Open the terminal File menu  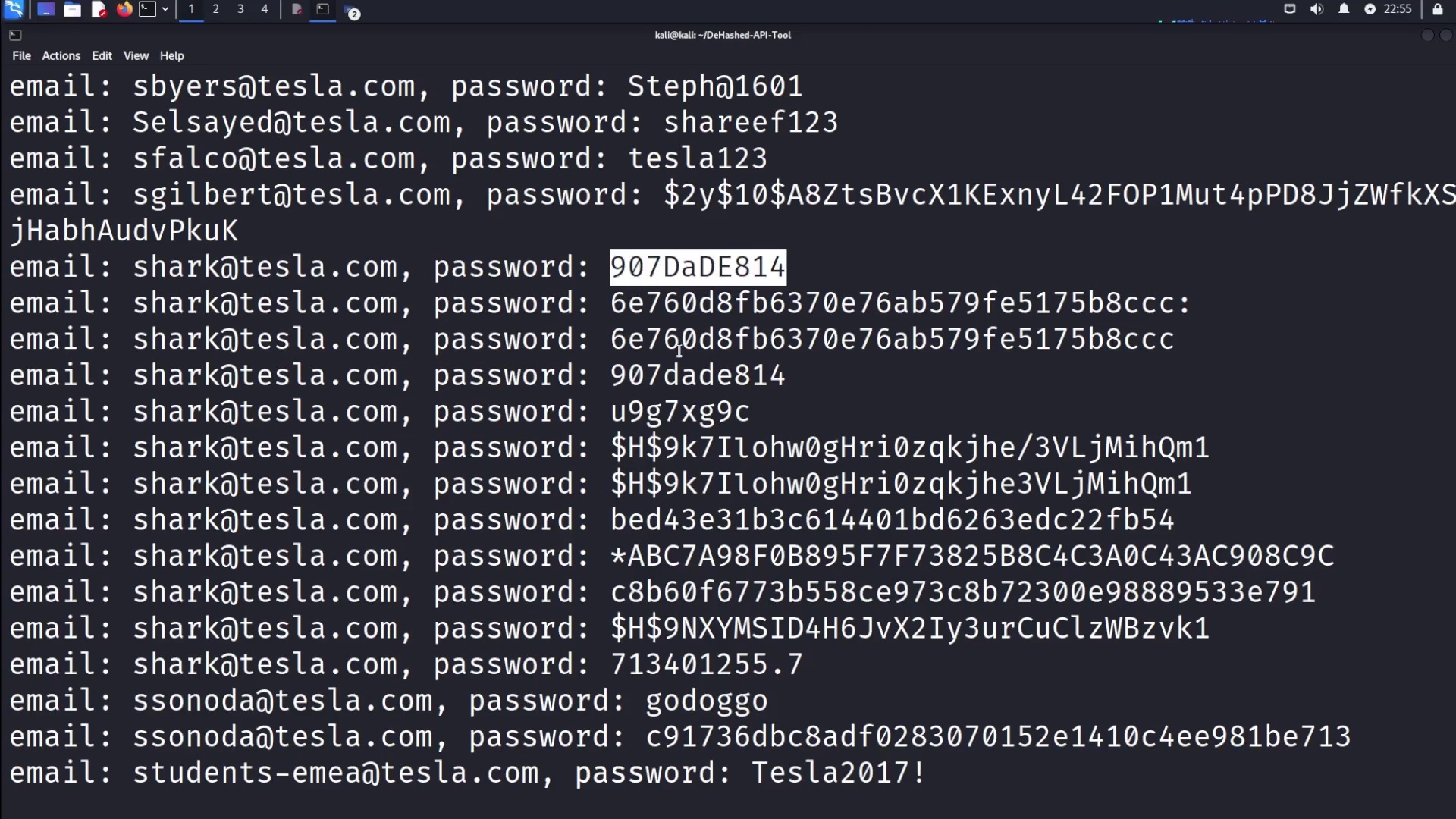coord(21,55)
